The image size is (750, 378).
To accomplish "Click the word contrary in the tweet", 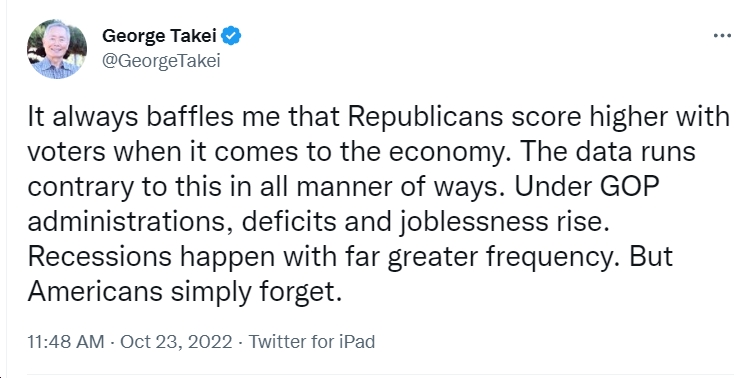I will point(80,188).
